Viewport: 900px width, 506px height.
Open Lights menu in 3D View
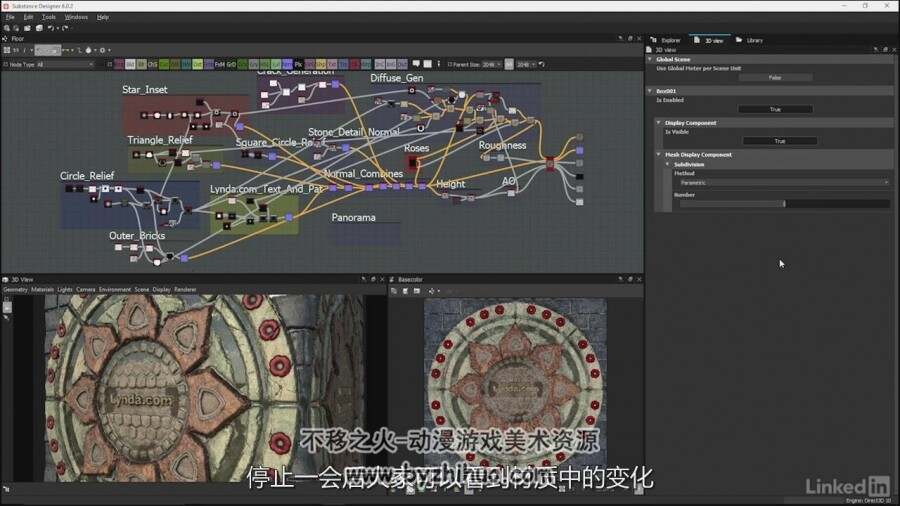(65, 290)
